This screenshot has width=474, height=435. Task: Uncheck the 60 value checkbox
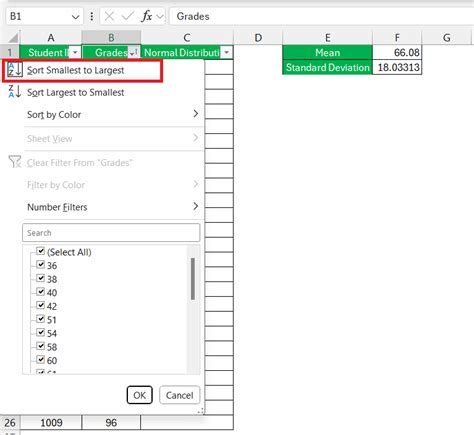pos(40,360)
